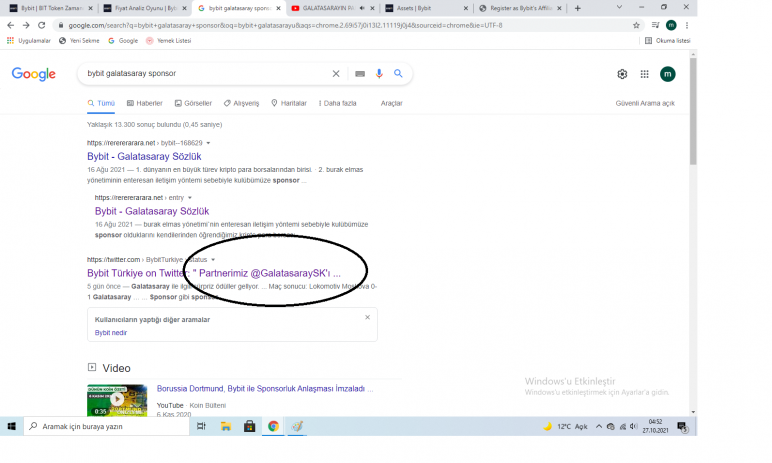Viewport: 772px width, 463px height.
Task: Switch to the Görseller tab
Action: coord(193,103)
